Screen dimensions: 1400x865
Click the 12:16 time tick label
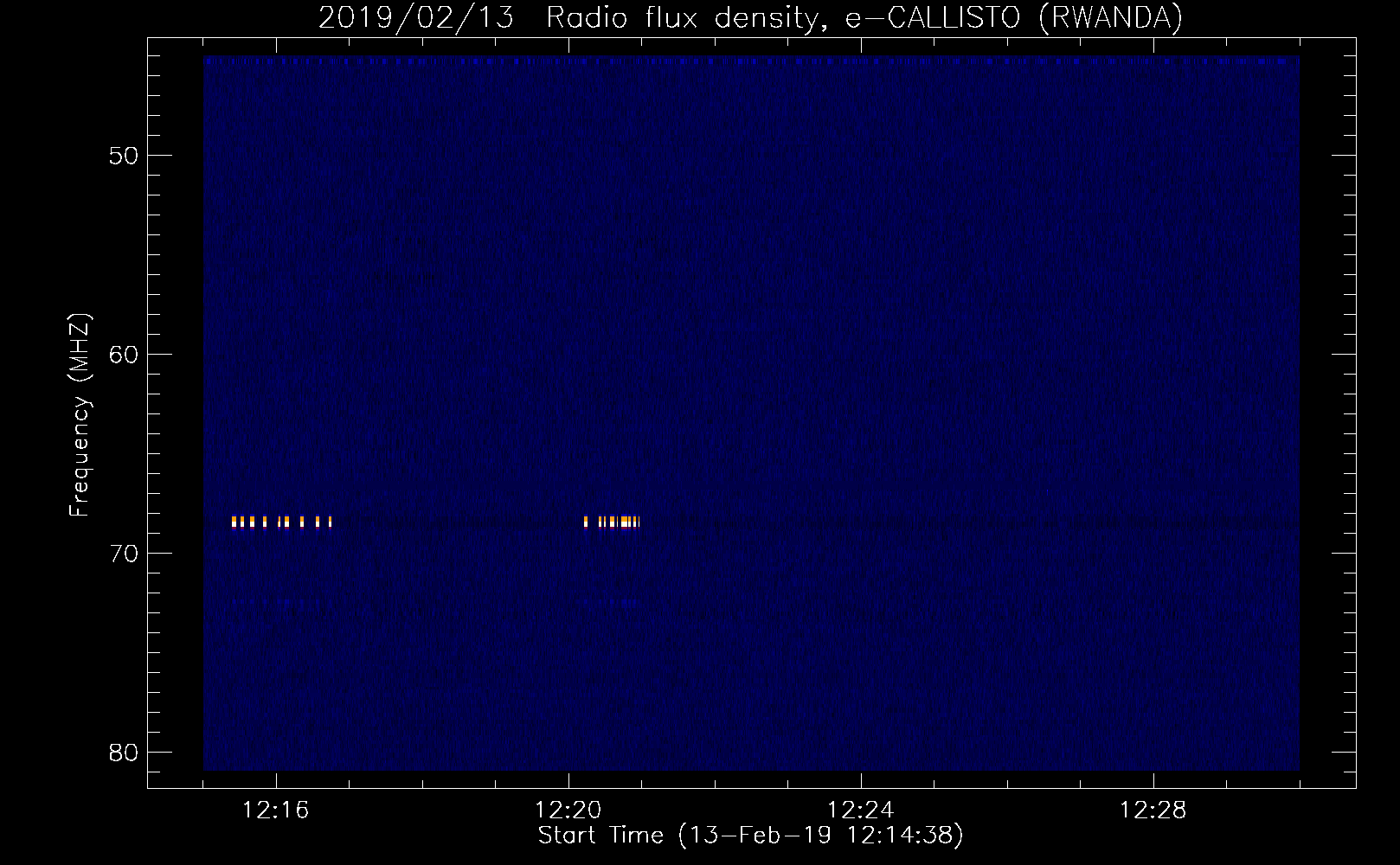point(275,811)
